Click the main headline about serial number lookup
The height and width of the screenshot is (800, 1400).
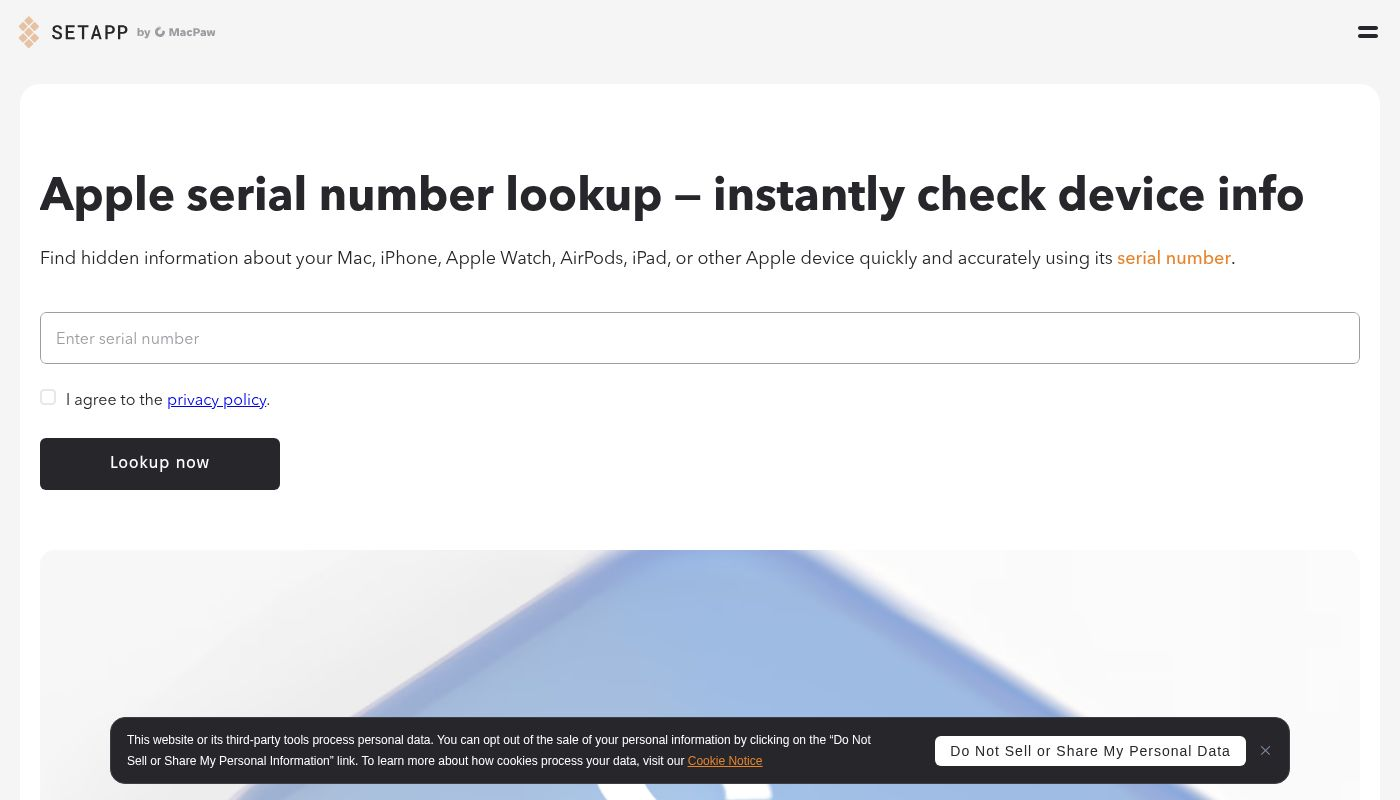click(672, 194)
